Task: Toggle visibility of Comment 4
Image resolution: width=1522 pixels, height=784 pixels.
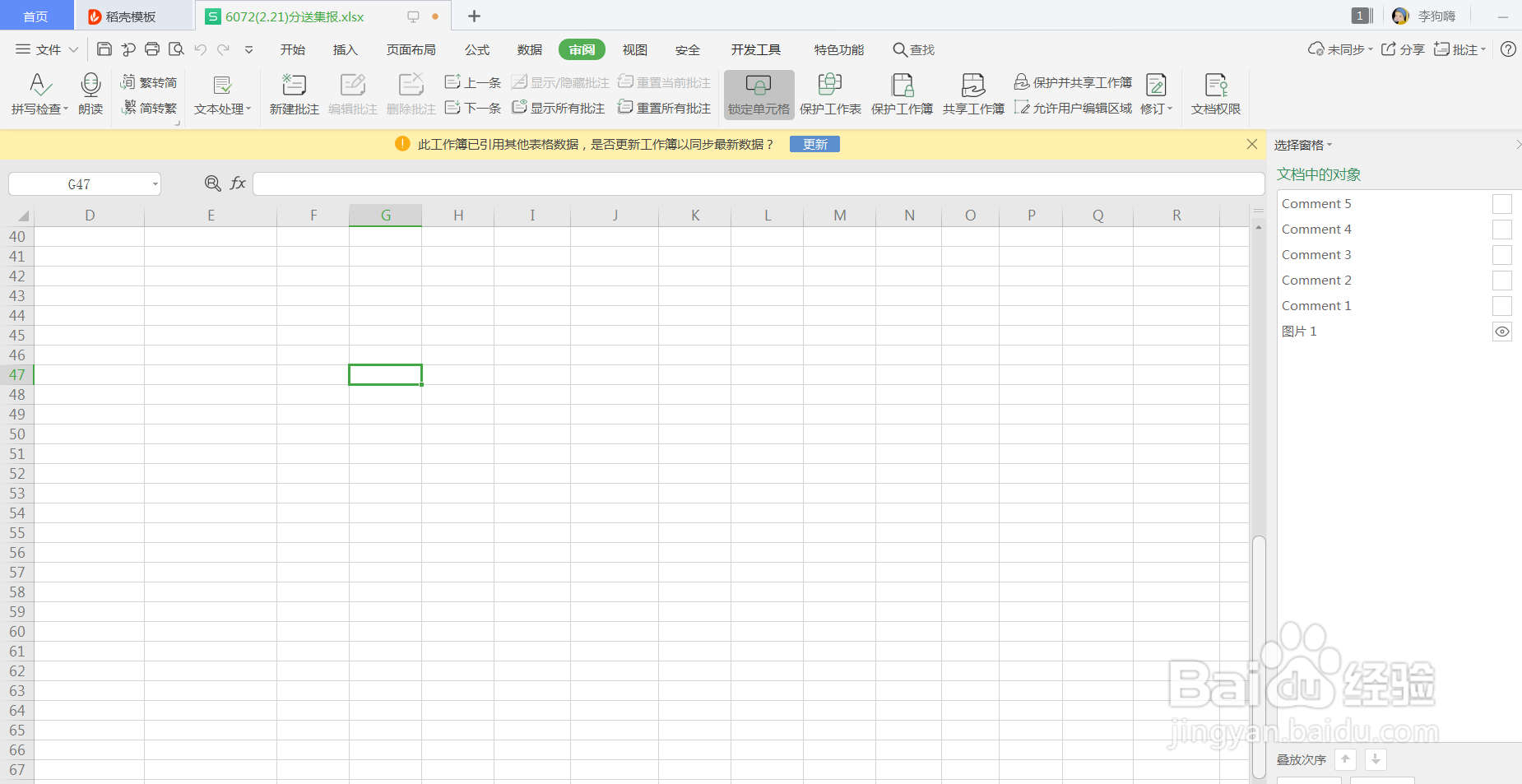Action: coord(1501,230)
